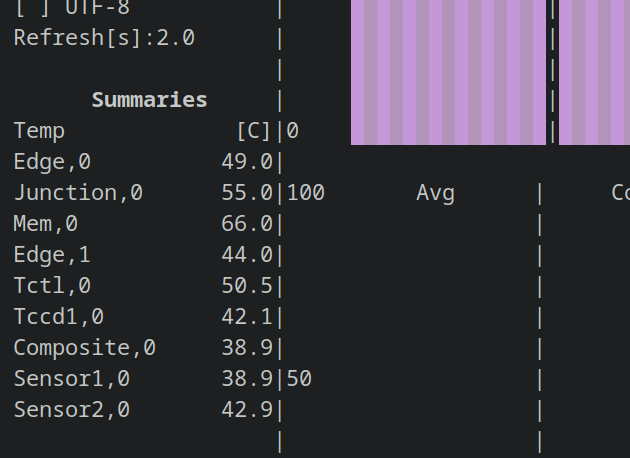
Task: Click the 50 axis label
Action: (299, 378)
